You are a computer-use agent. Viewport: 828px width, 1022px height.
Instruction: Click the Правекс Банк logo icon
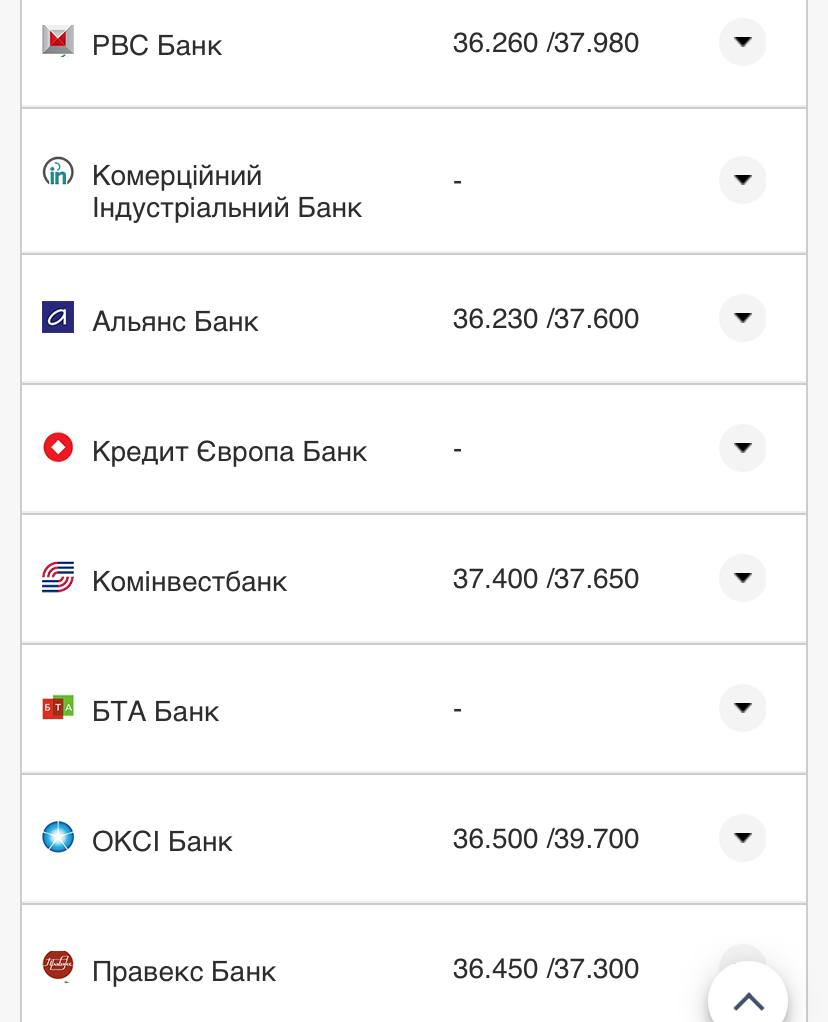58,966
